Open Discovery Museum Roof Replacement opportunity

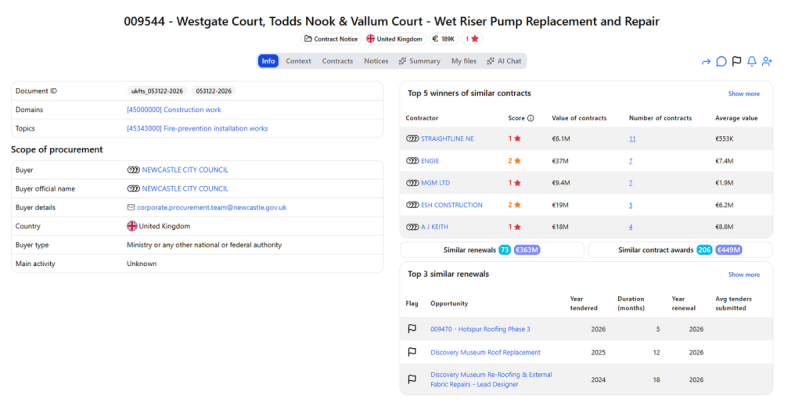485,352
